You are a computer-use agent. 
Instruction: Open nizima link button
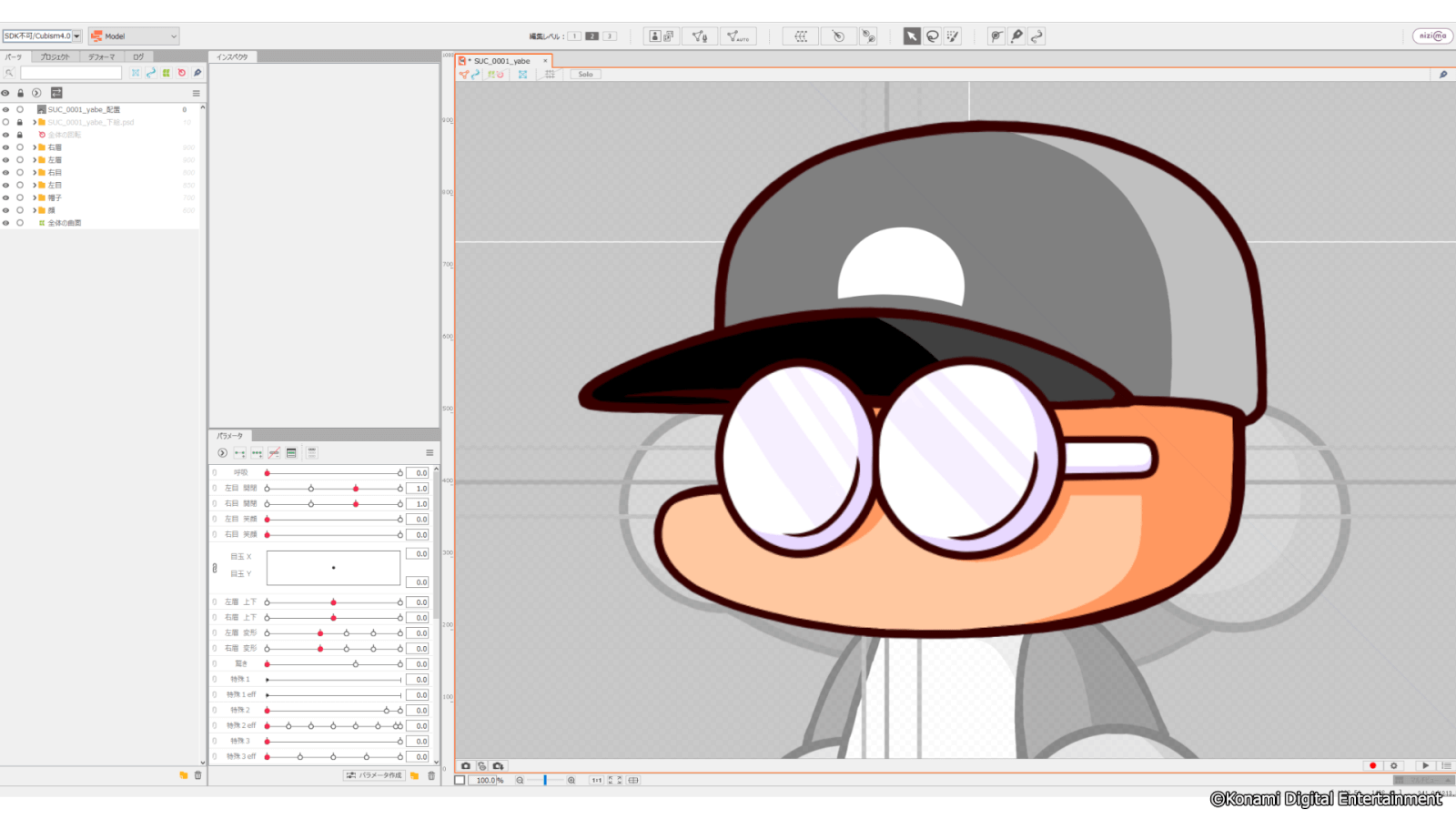tap(1432, 36)
